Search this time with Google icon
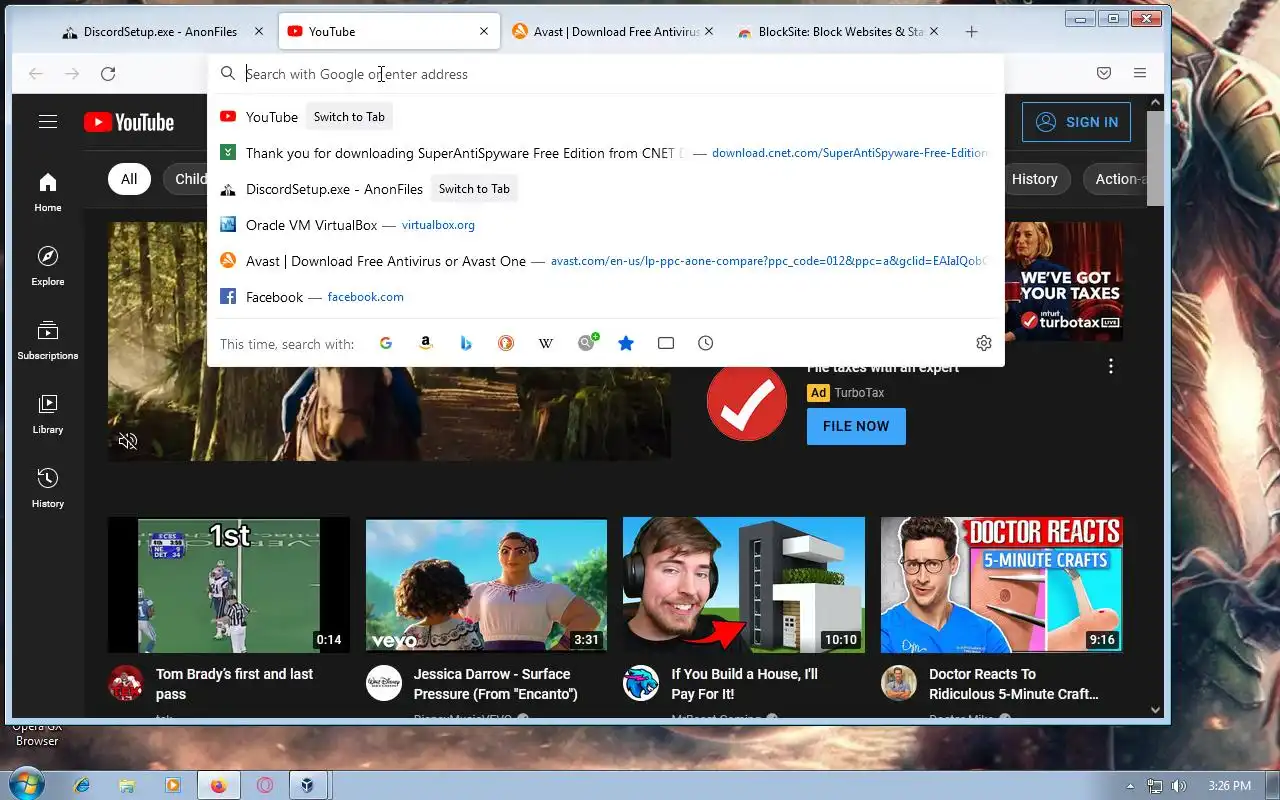 point(386,343)
